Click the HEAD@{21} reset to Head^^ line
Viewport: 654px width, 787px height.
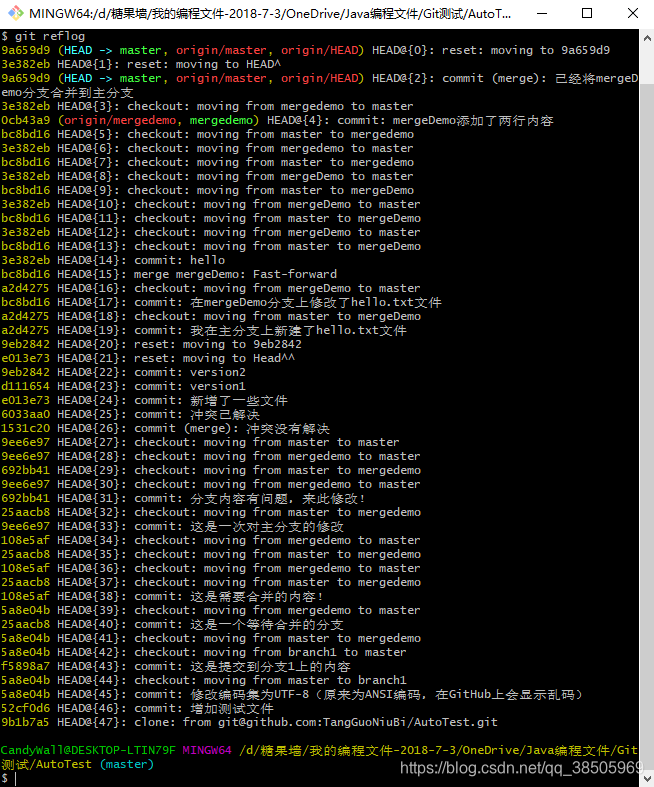coord(148,358)
